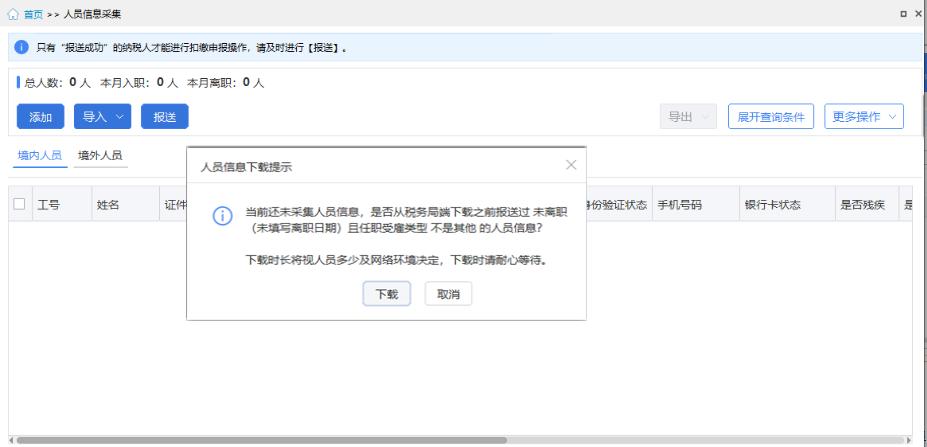
Task: Click 取消 to dismiss the download prompt
Action: click(448, 294)
